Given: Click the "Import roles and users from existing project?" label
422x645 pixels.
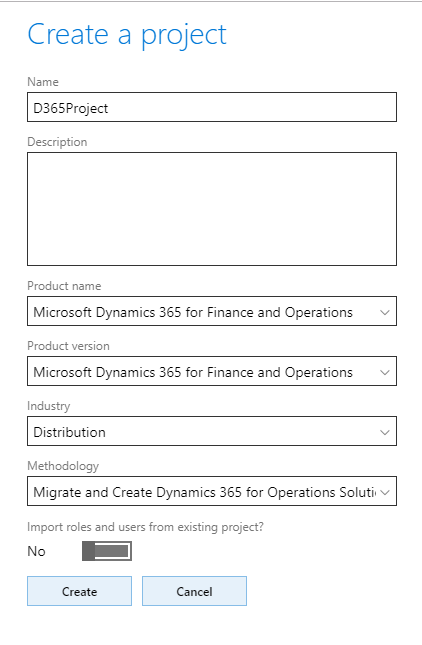Looking at the screenshot, I should 145,527.
